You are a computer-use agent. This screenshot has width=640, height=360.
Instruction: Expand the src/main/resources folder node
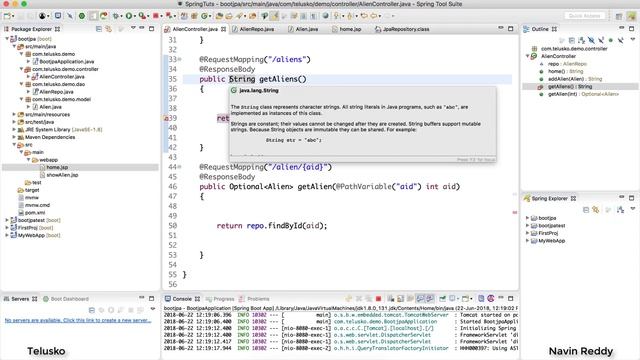tap(14, 115)
